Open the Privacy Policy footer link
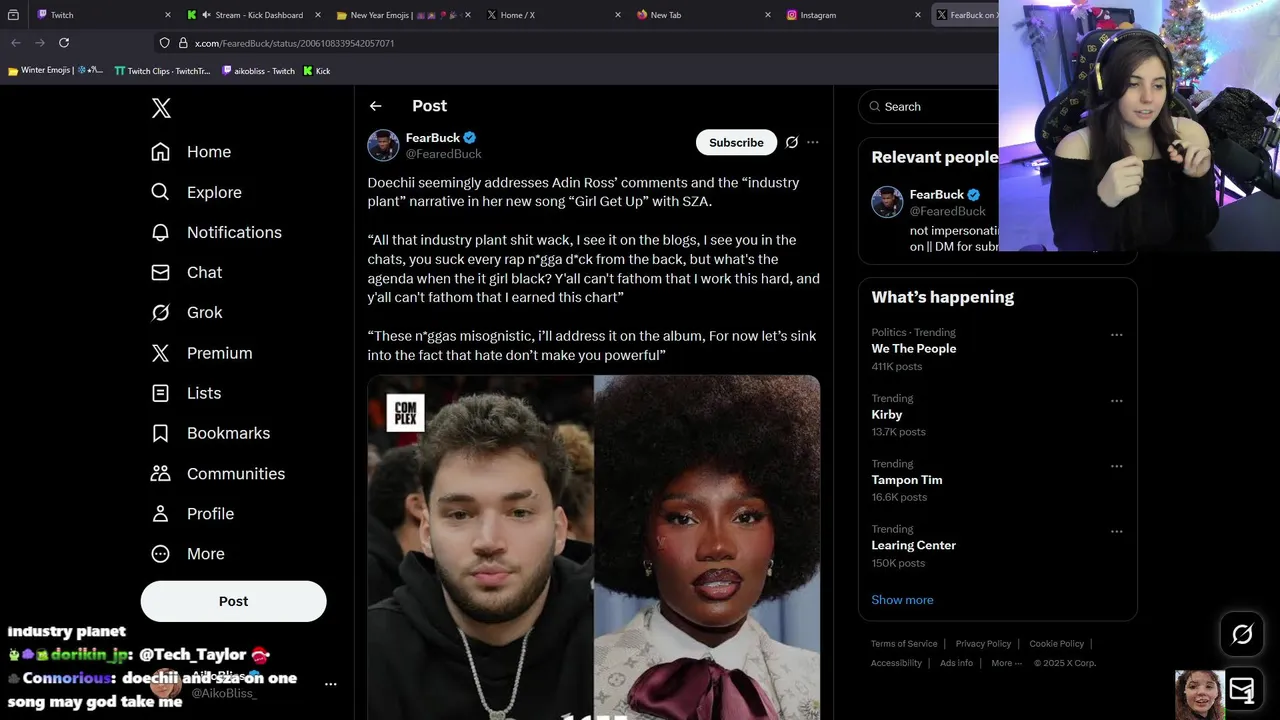Viewport: 1280px width, 720px height. point(983,644)
